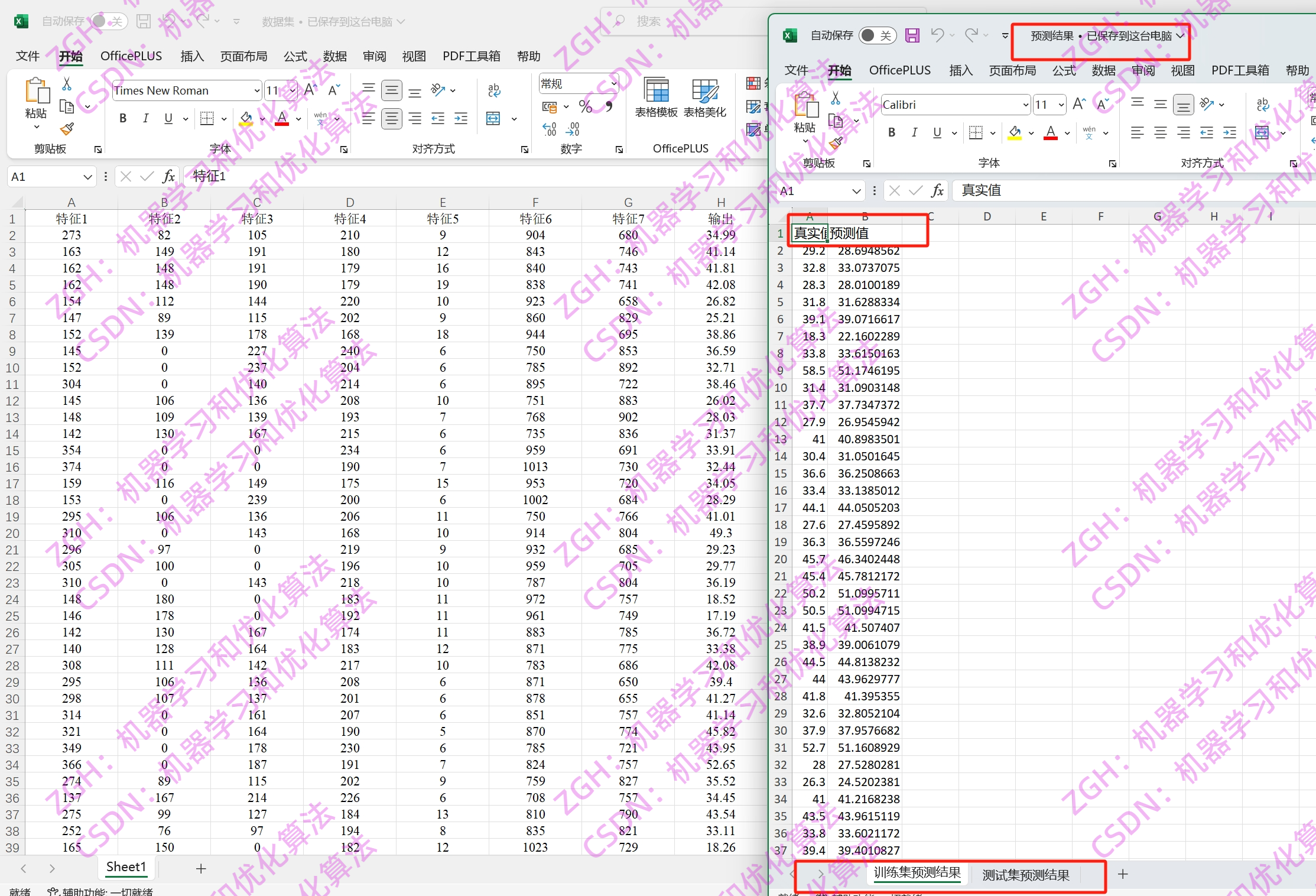
Task: Switch to 测试集预测结果 sheet tab
Action: pos(1025,875)
